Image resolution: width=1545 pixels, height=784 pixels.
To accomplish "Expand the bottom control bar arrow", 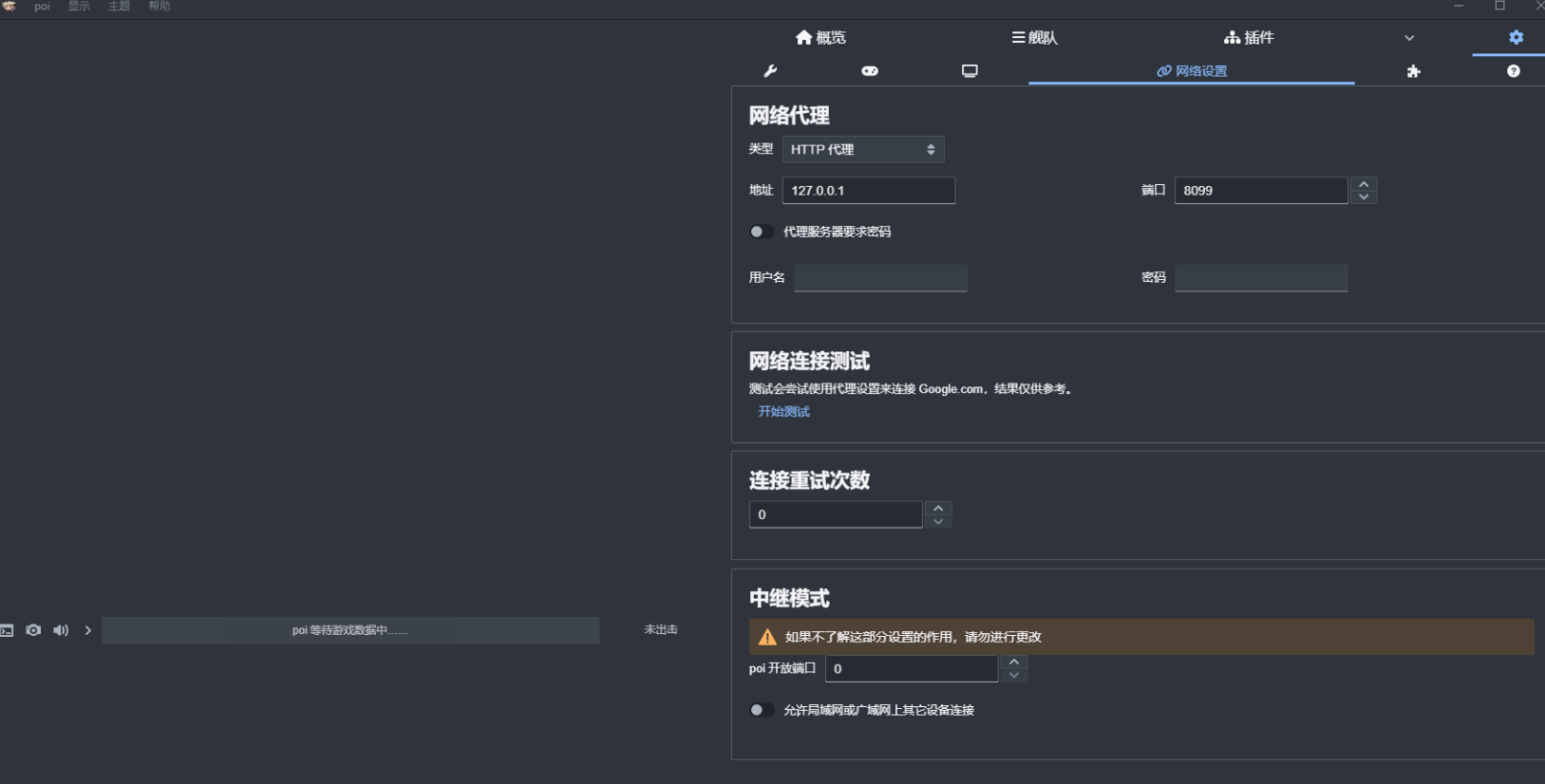I will [88, 630].
